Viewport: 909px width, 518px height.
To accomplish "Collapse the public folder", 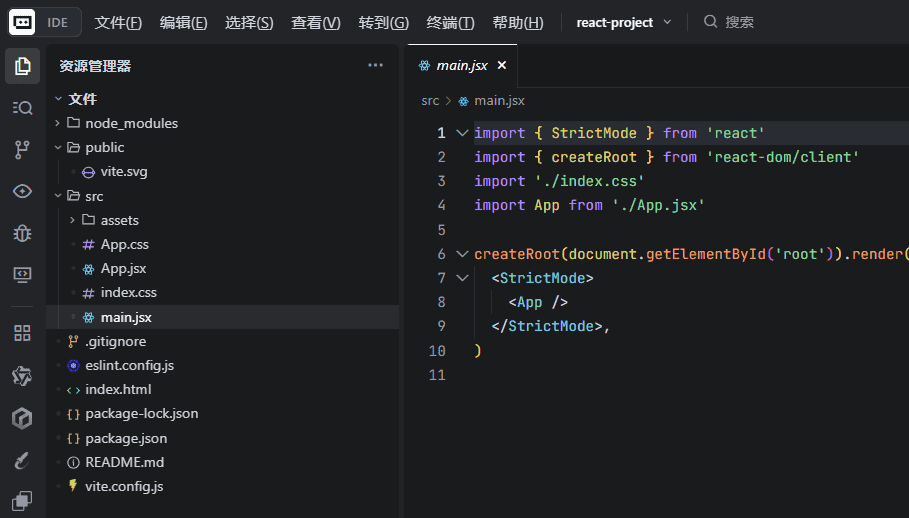I will click(58, 148).
